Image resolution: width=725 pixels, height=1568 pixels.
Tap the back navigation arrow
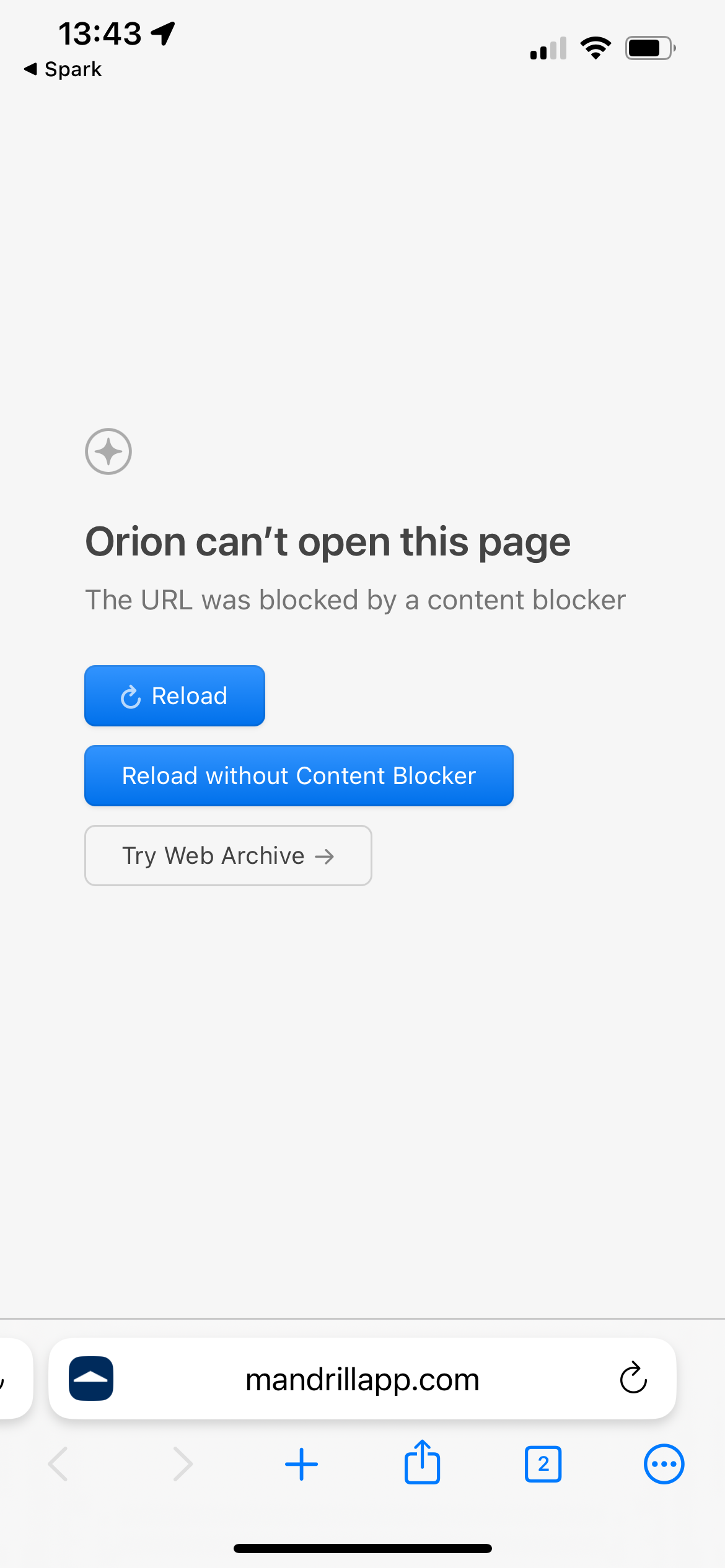coord(58,1464)
